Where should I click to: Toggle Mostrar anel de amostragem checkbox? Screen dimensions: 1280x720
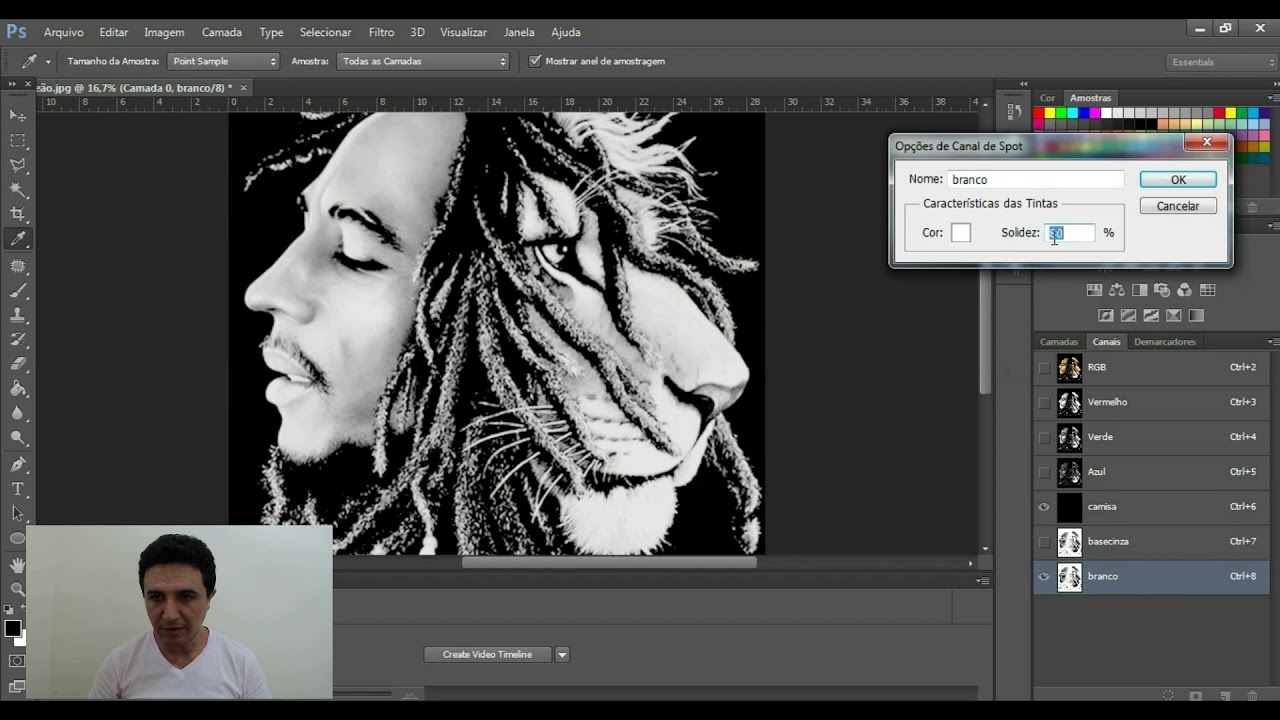(x=535, y=61)
